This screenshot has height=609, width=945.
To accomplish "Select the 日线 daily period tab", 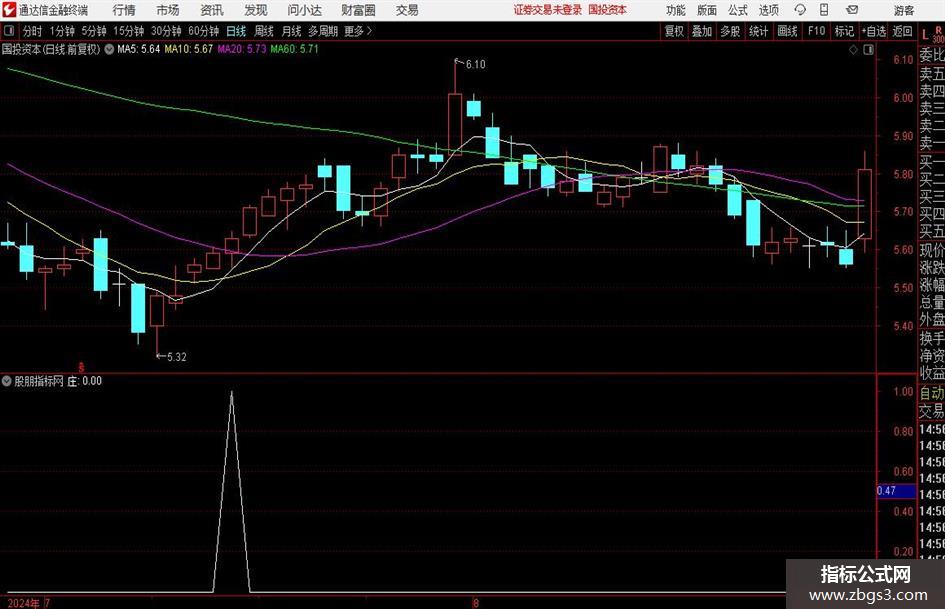I will click(236, 31).
